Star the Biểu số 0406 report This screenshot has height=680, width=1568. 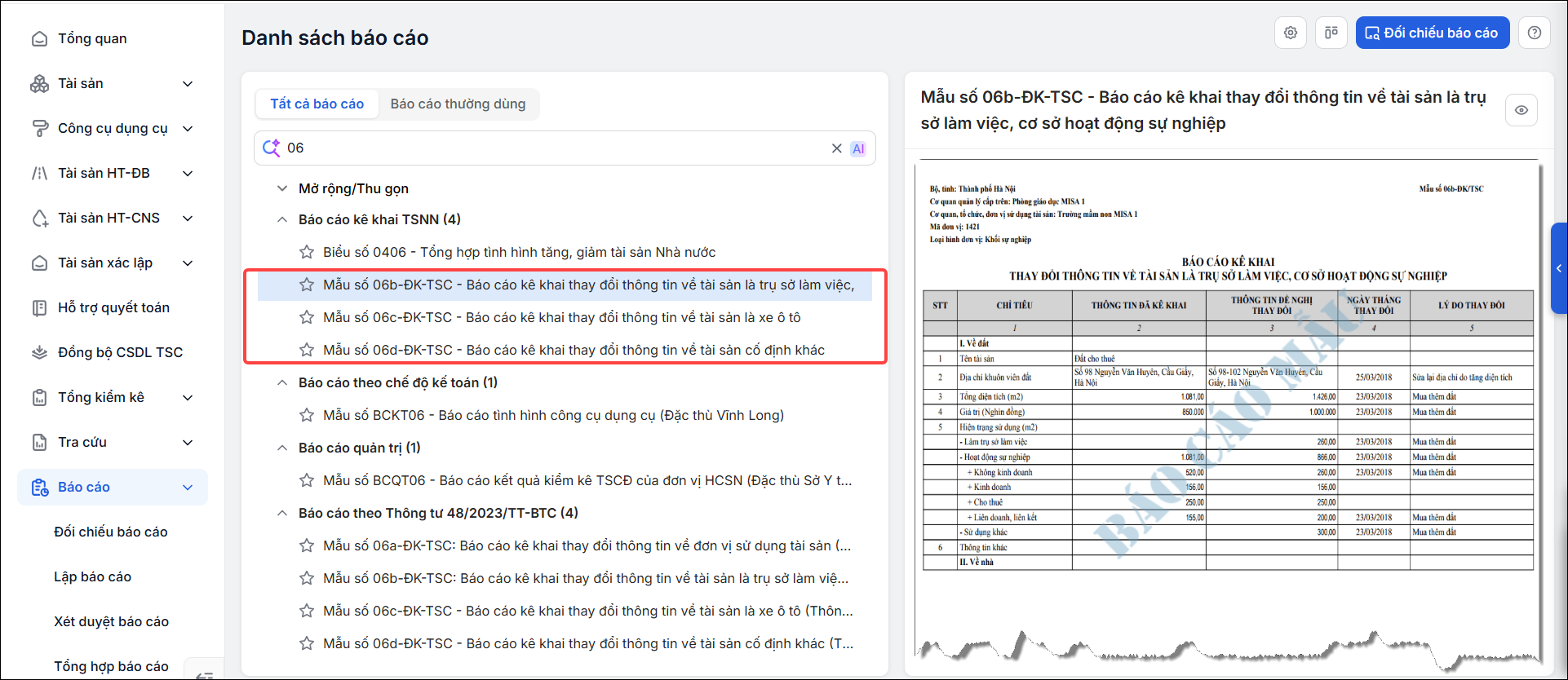[x=307, y=252]
